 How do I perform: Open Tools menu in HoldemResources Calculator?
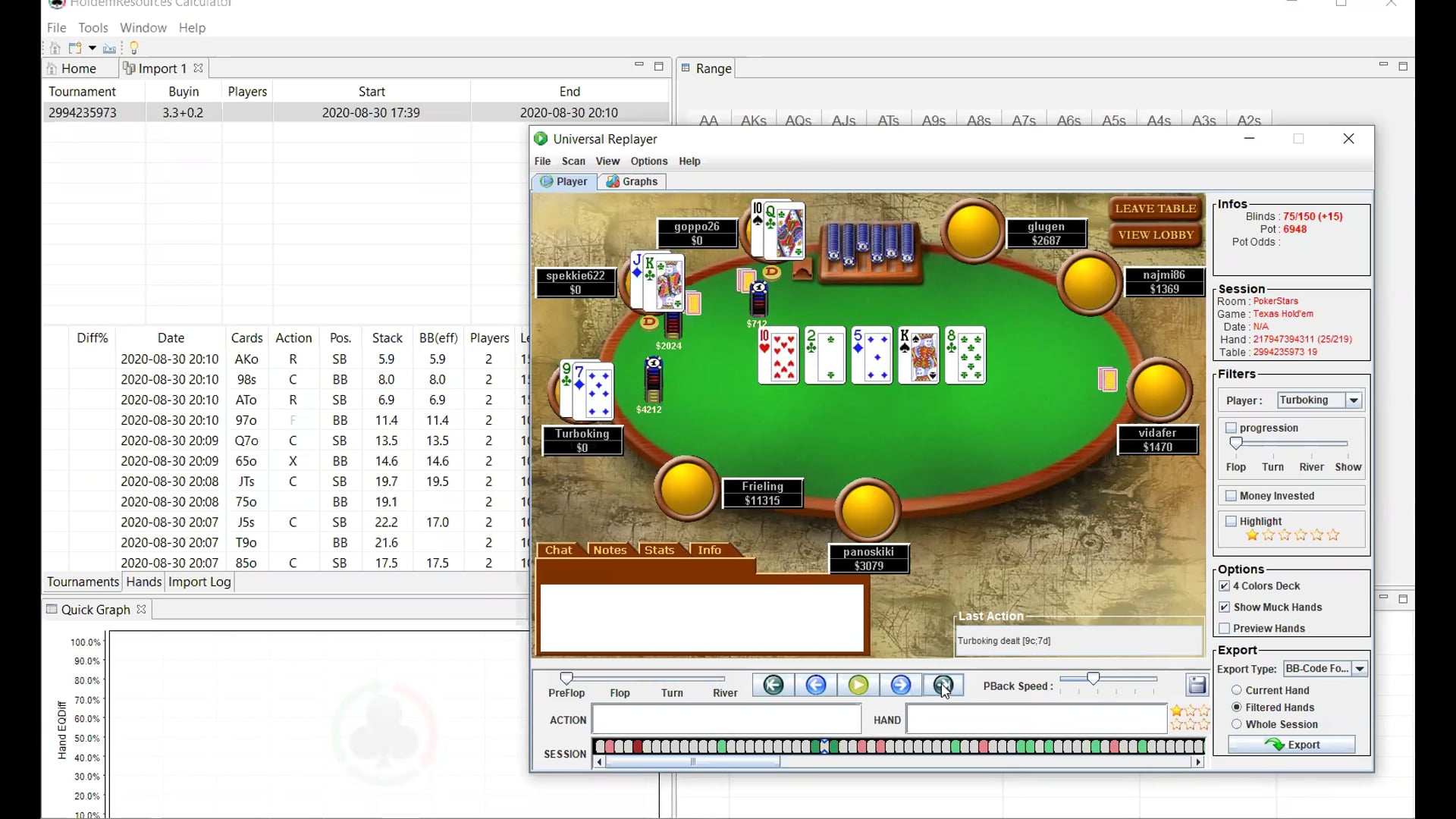coord(93,27)
